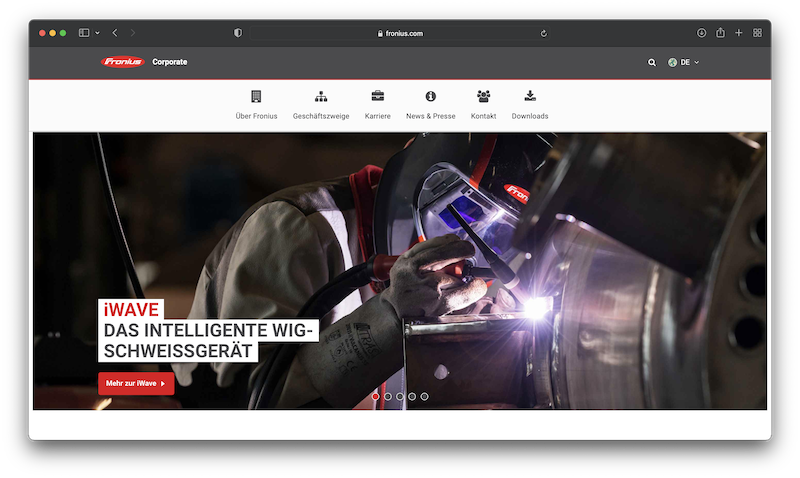The width and height of the screenshot is (800, 478).
Task: Click the Fronius logo
Action: [x=123, y=62]
